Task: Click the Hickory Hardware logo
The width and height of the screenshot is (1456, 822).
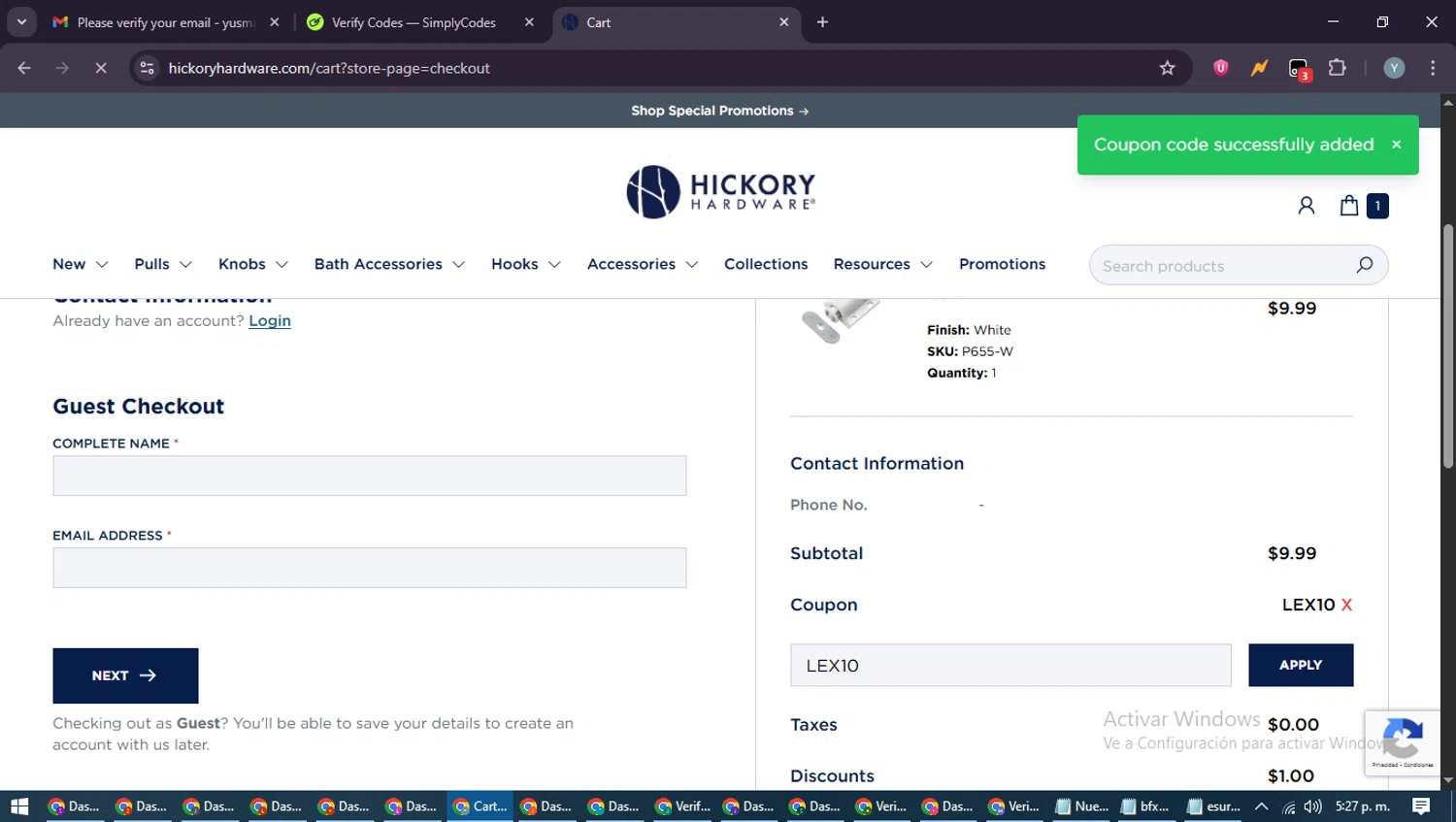Action: (721, 191)
